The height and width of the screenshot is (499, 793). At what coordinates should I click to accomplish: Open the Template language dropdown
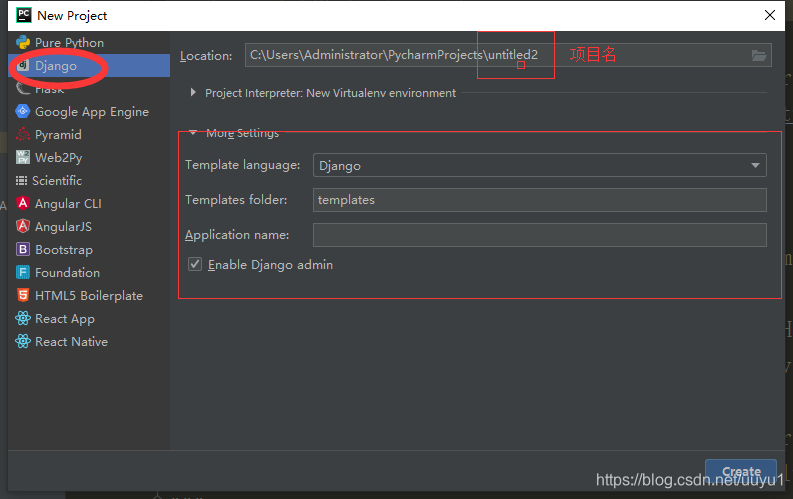tap(540, 165)
